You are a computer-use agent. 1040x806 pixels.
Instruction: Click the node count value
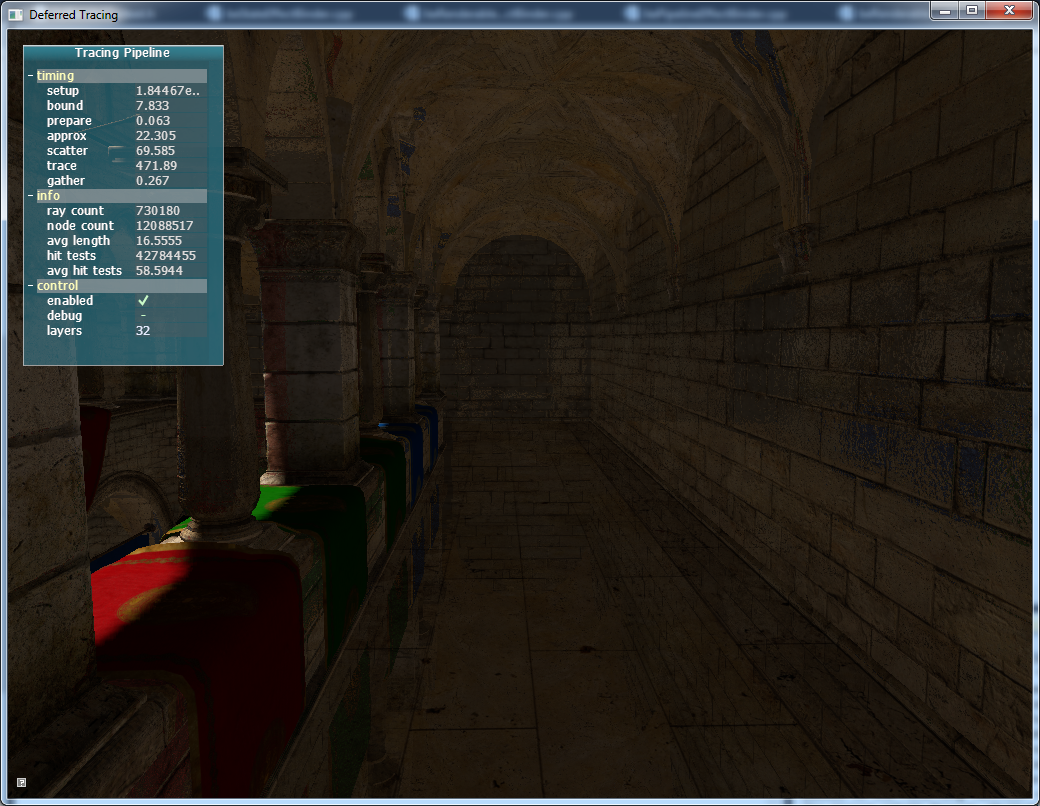(164, 226)
